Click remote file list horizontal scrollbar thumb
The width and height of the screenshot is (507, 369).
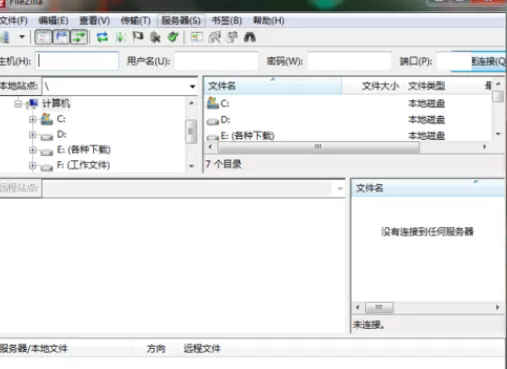pos(379,307)
